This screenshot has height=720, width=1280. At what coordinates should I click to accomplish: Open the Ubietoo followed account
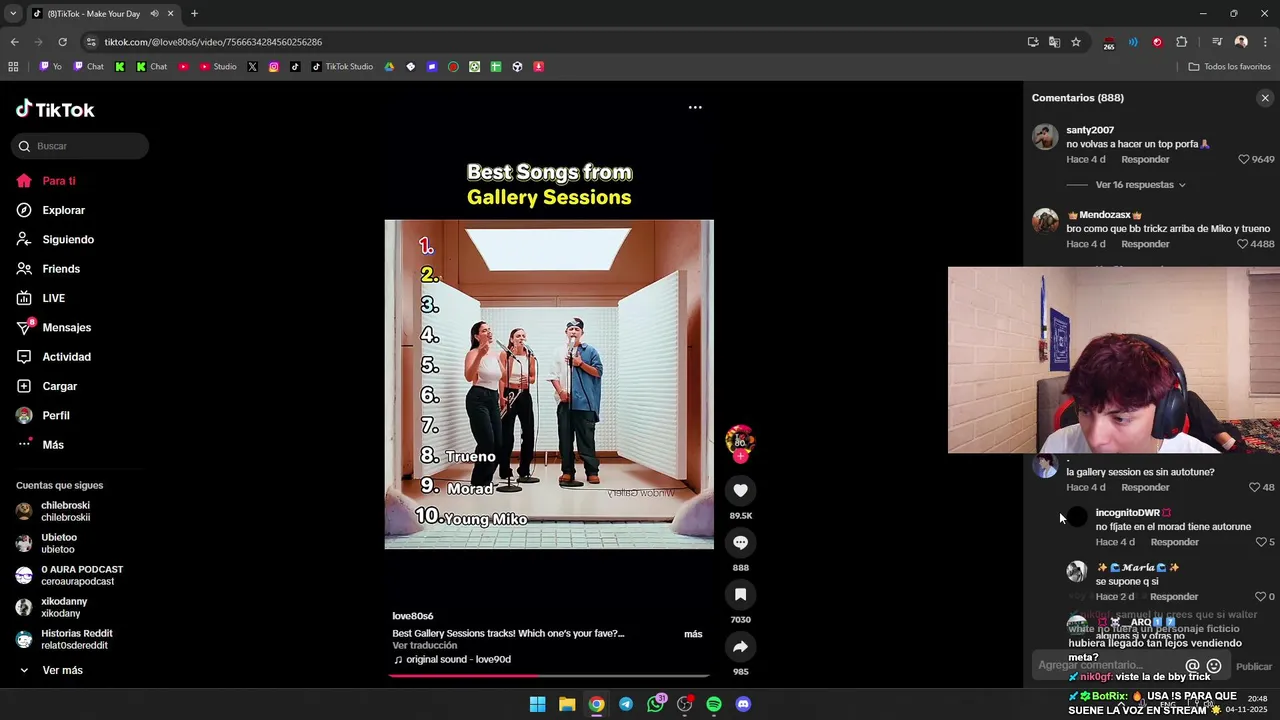[x=58, y=543]
